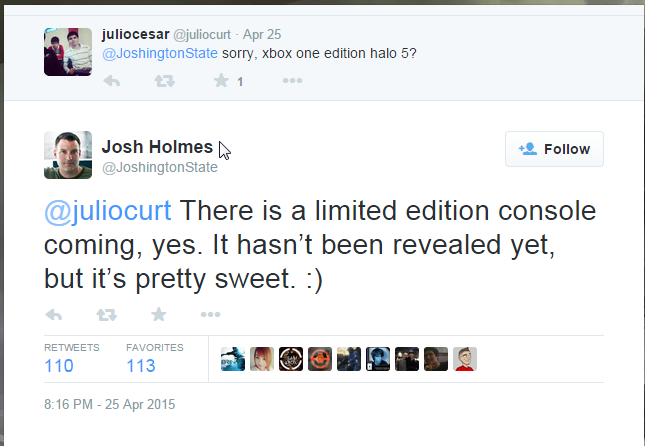Open Josh Holmes' profile avatar
This screenshot has height=446, width=645.
(x=68, y=155)
